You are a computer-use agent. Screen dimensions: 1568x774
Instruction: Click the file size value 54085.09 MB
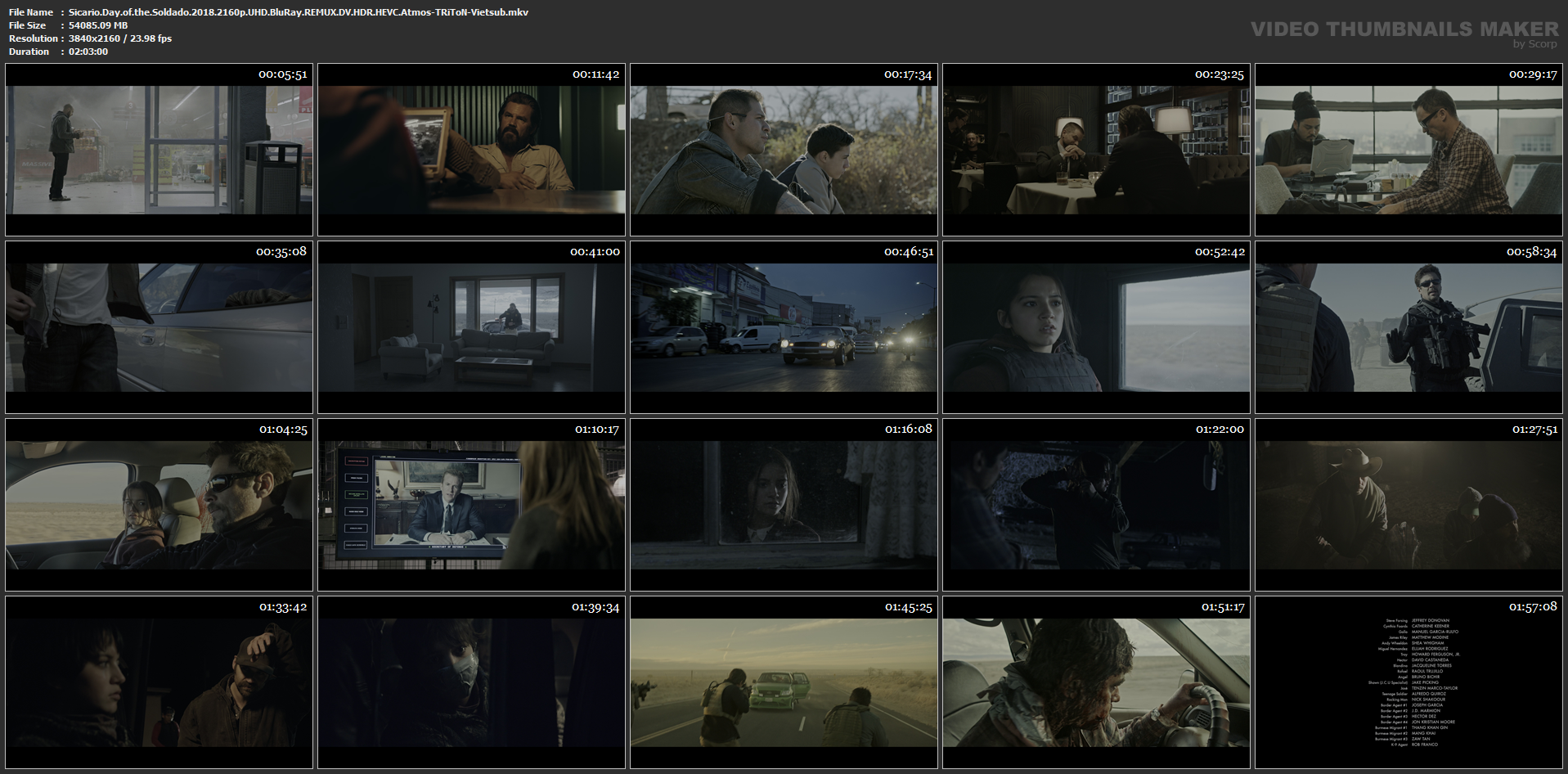pos(98,25)
